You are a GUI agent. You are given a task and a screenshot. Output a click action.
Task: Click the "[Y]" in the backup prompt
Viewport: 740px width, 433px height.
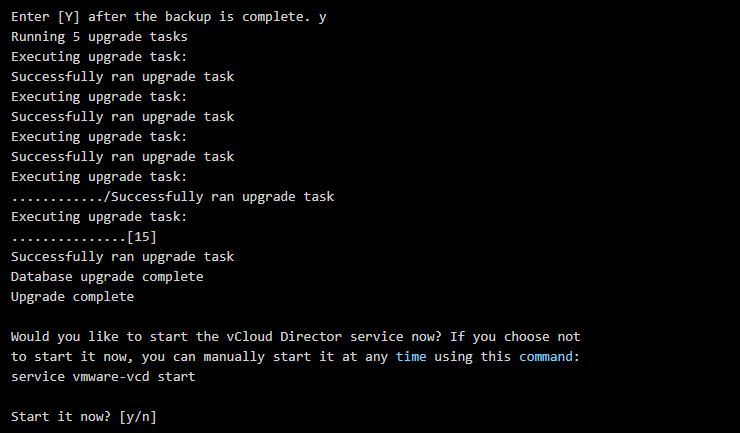[x=72, y=16]
